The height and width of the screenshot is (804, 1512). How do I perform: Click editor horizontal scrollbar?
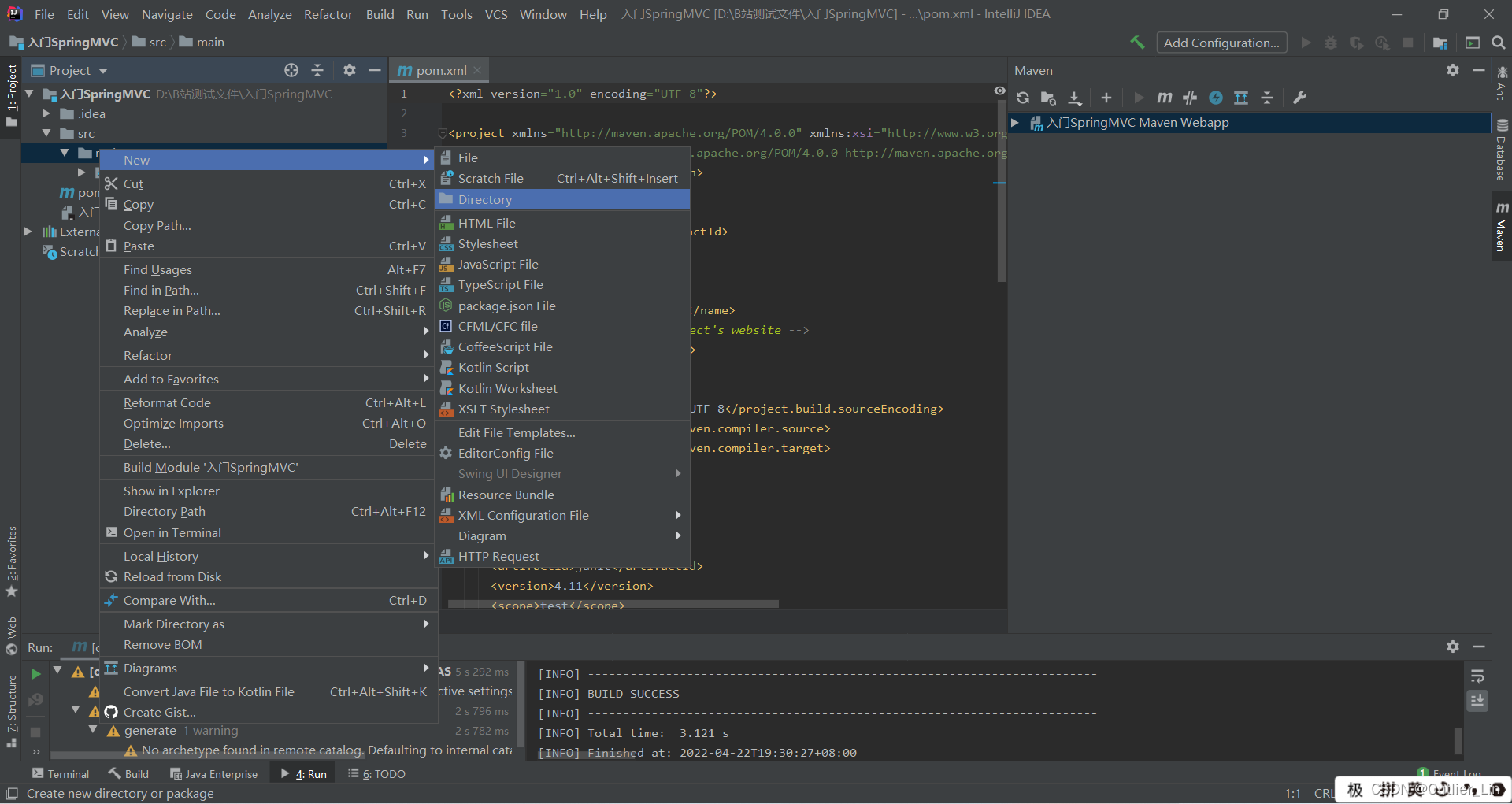point(613,604)
